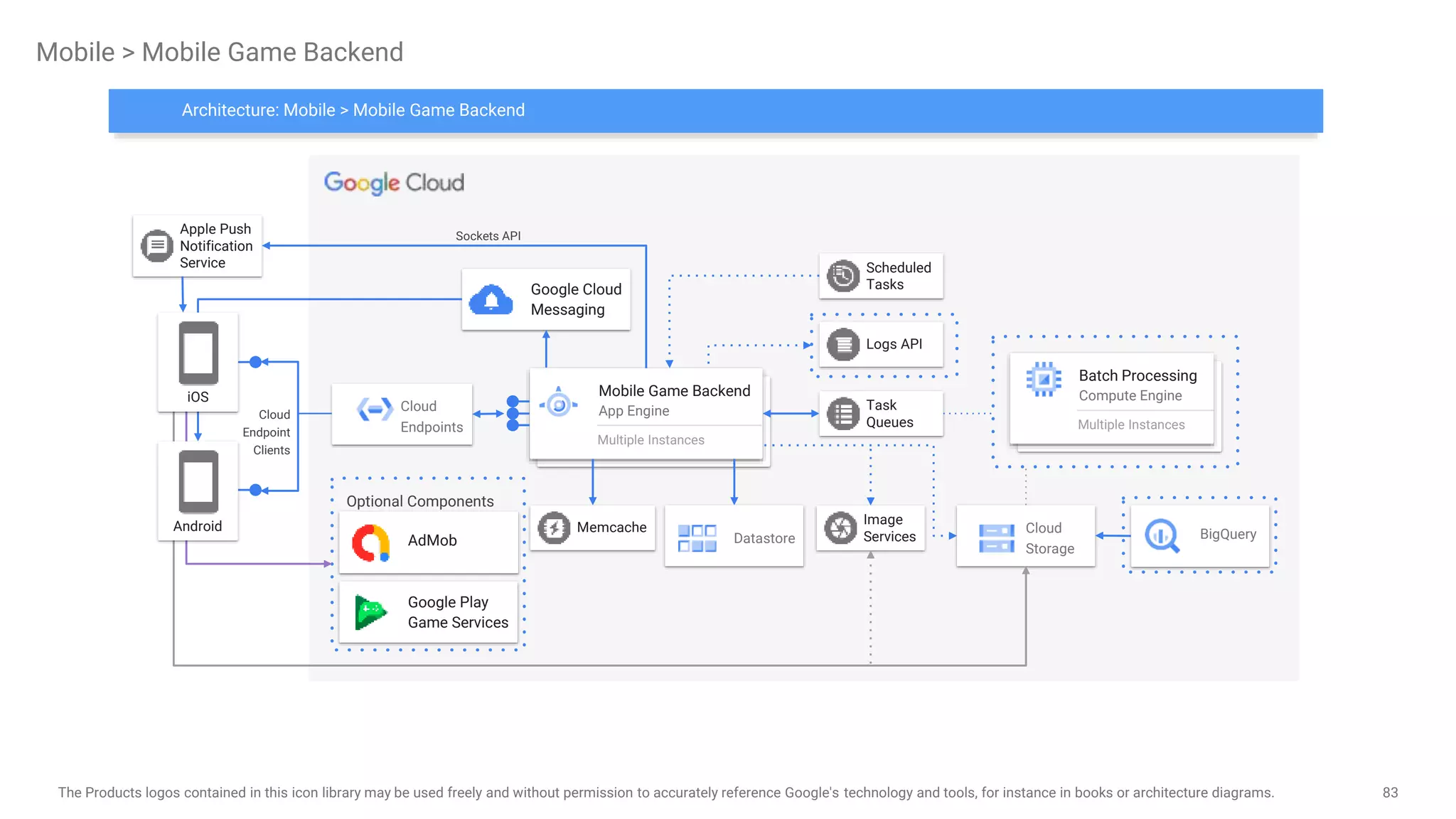Select the BigQuery magnifier icon
Viewport: 1456px width, 819px height.
click(x=1162, y=535)
